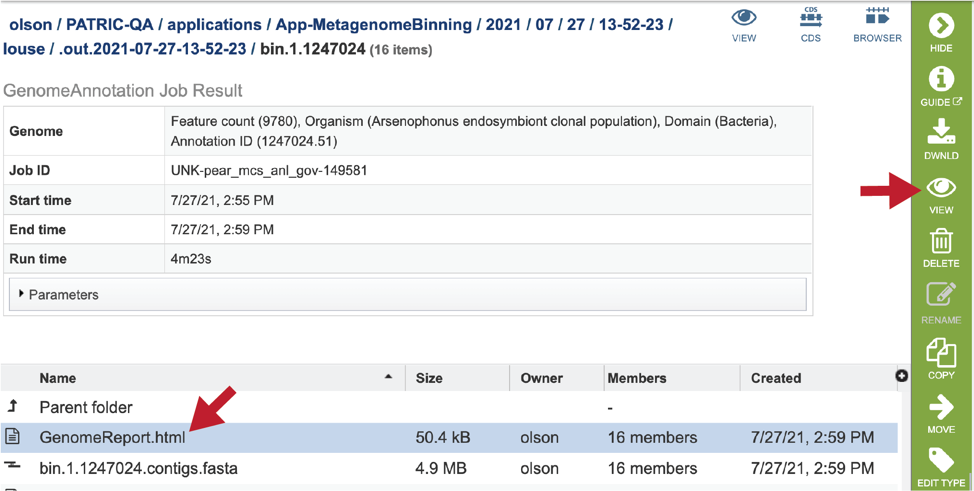The width and height of the screenshot is (974, 491).
Task: Click the top VIEW eye icon beside CDS
Action: (x=744, y=17)
